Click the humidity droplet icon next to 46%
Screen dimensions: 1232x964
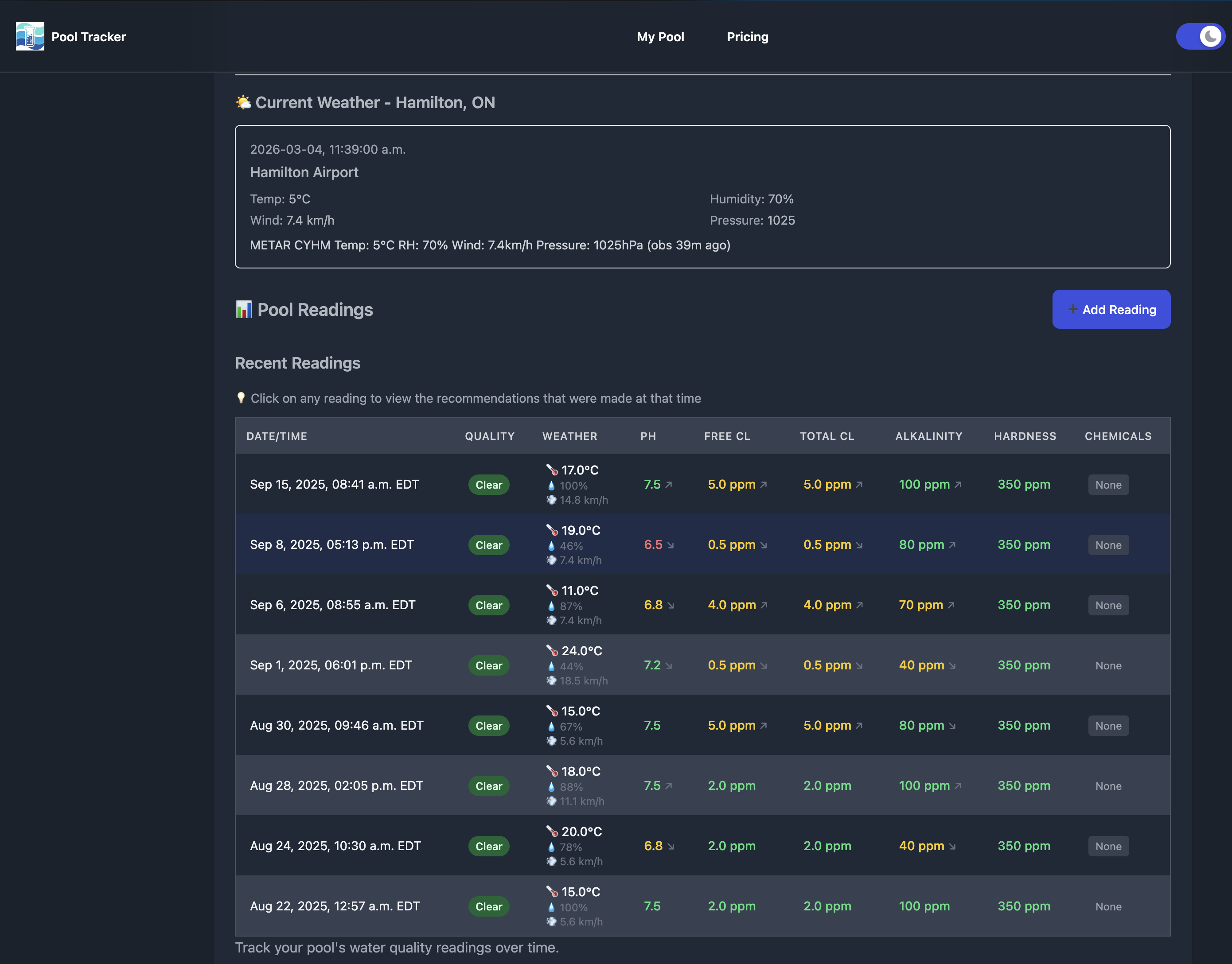point(552,546)
